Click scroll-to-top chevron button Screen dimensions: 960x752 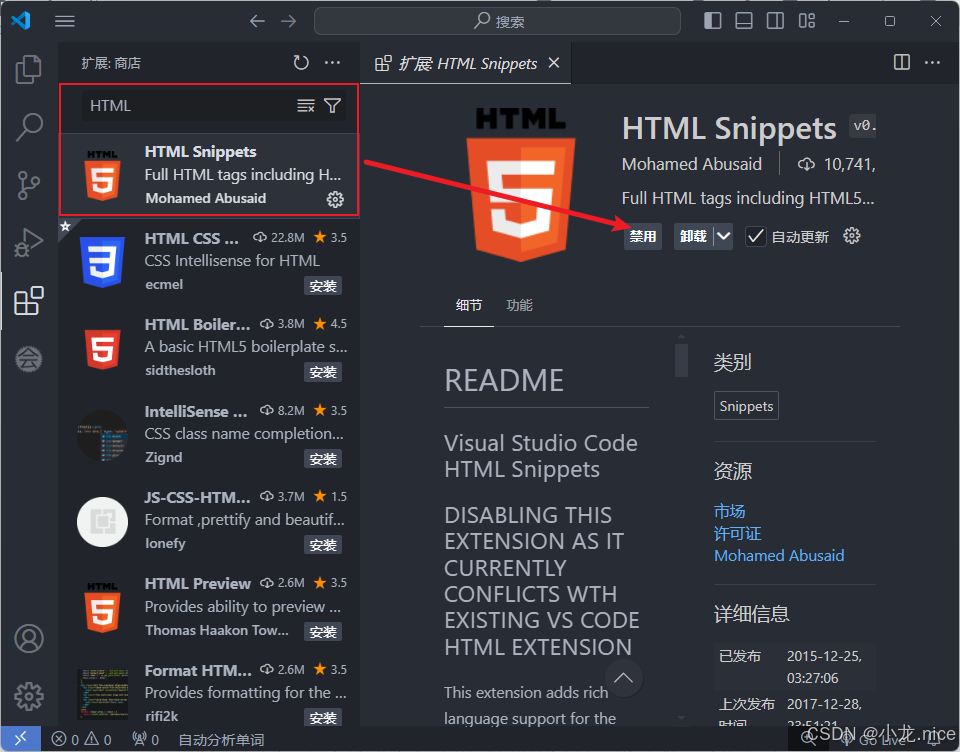(623, 678)
